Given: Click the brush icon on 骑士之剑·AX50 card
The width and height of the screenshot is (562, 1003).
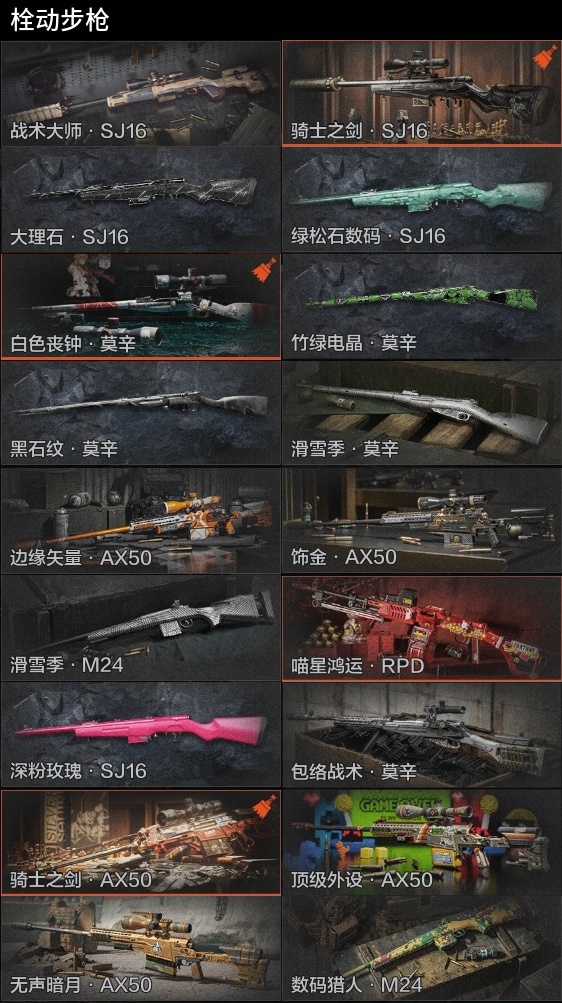Looking at the screenshot, I should [264, 806].
